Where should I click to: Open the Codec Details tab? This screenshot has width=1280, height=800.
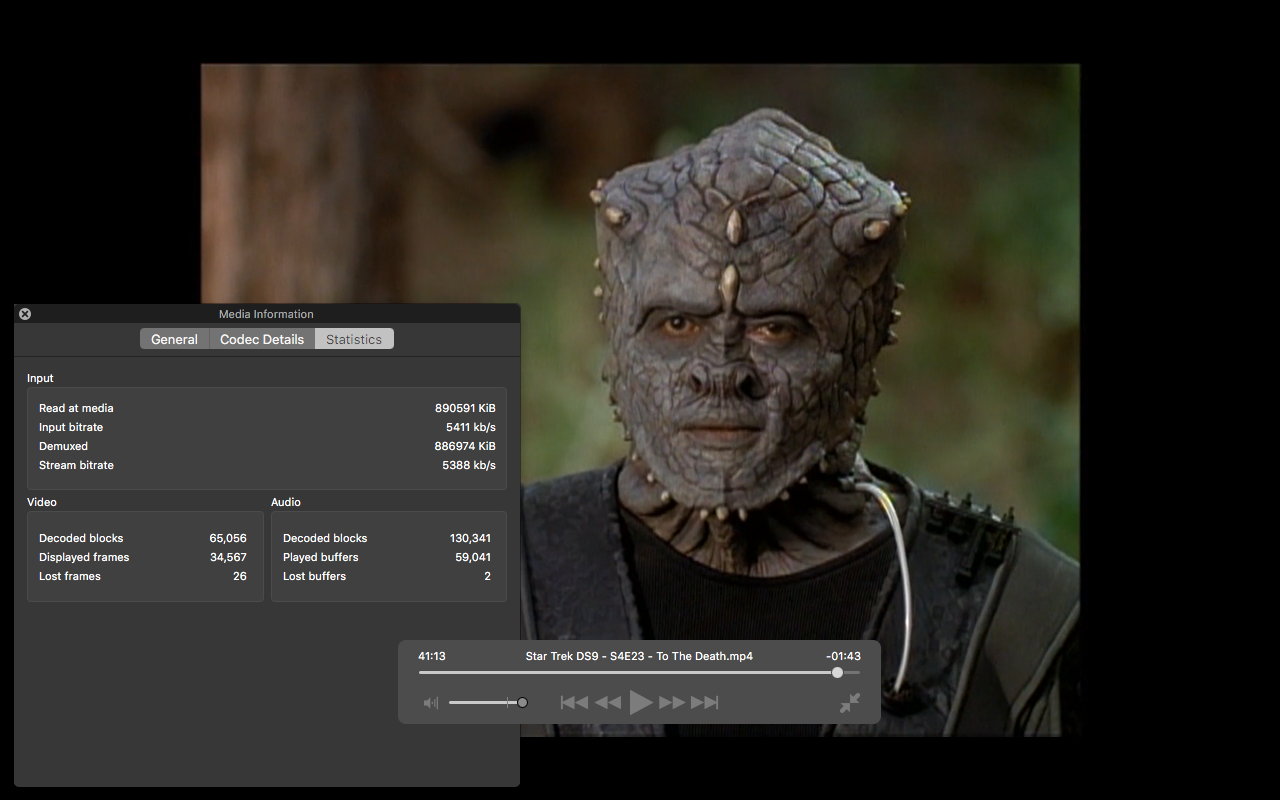pyautogui.click(x=262, y=339)
